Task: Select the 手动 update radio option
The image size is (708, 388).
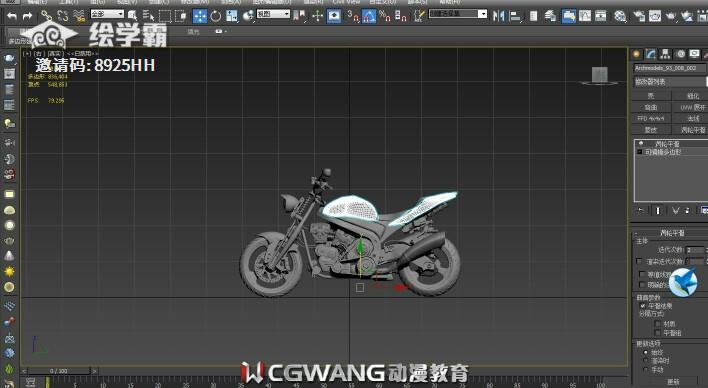Action: (x=646, y=369)
